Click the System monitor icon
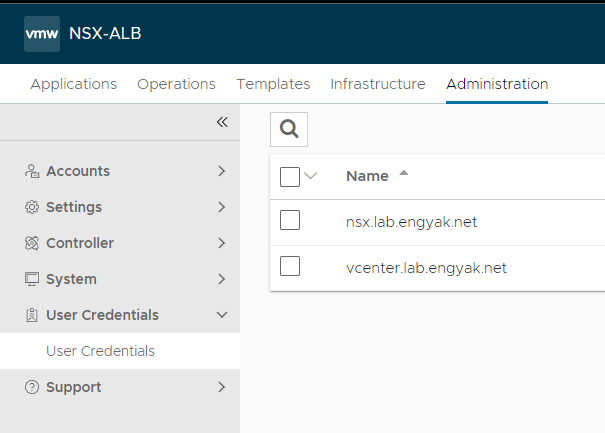Viewport: 605px width, 433px height. pos(32,279)
